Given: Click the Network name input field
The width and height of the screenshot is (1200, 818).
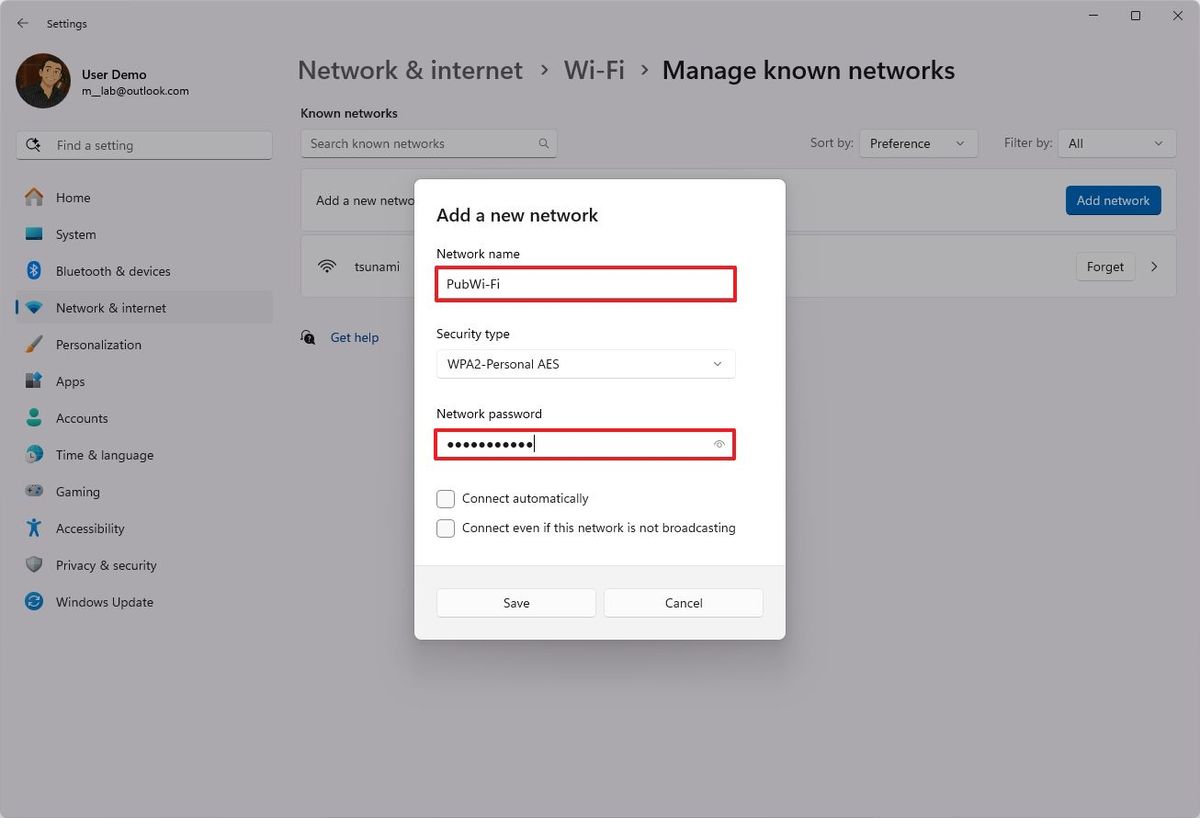Looking at the screenshot, I should pos(585,284).
